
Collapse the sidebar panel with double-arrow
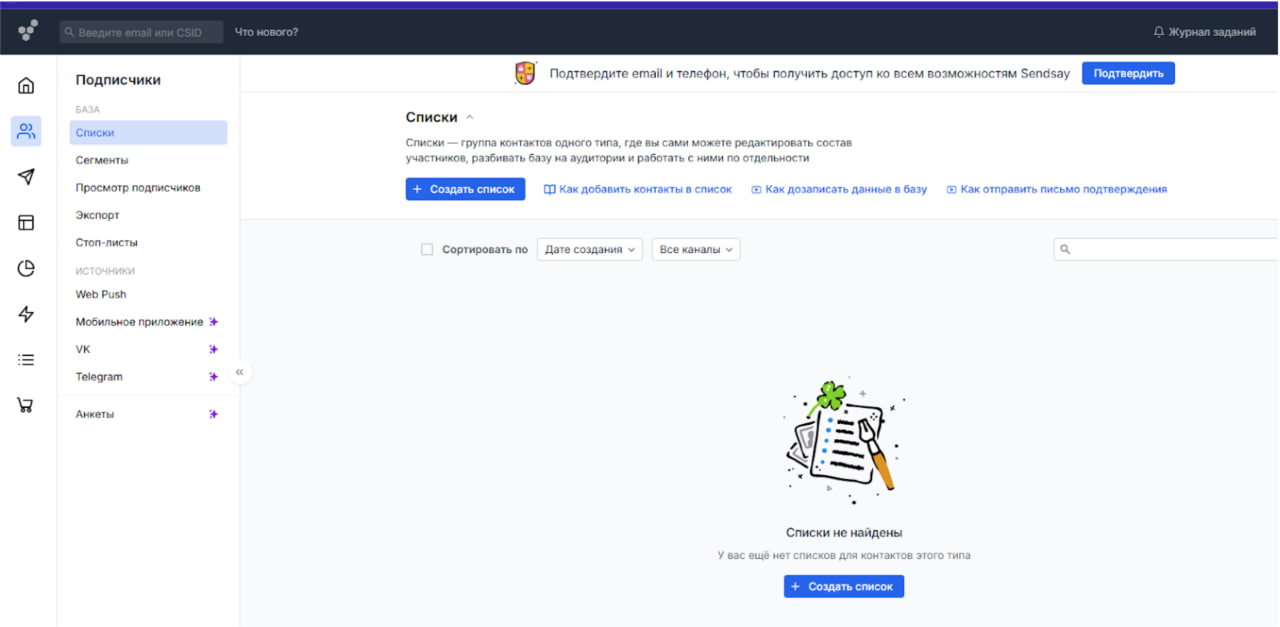coord(240,372)
